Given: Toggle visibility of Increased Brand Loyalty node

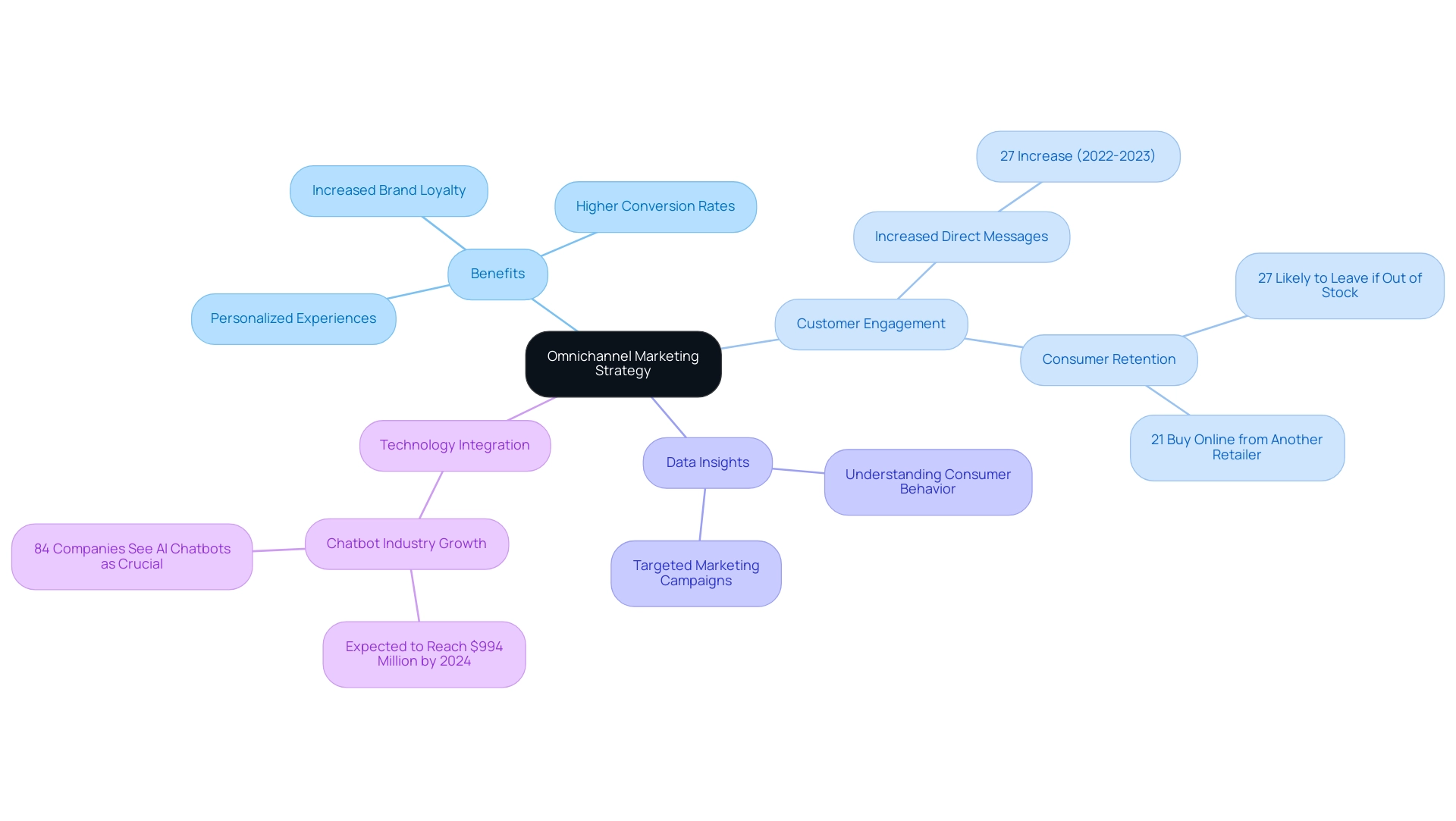Looking at the screenshot, I should pos(388,190).
